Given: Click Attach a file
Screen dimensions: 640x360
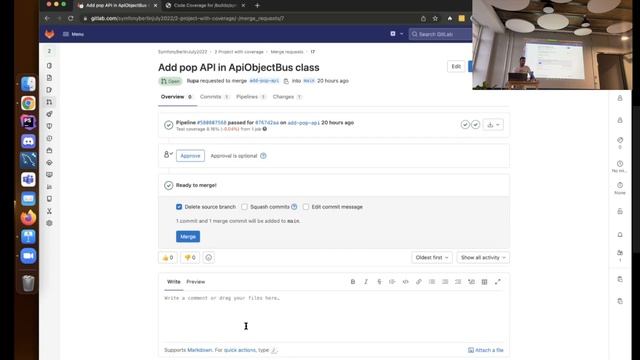Looking at the screenshot, I should (486, 350).
